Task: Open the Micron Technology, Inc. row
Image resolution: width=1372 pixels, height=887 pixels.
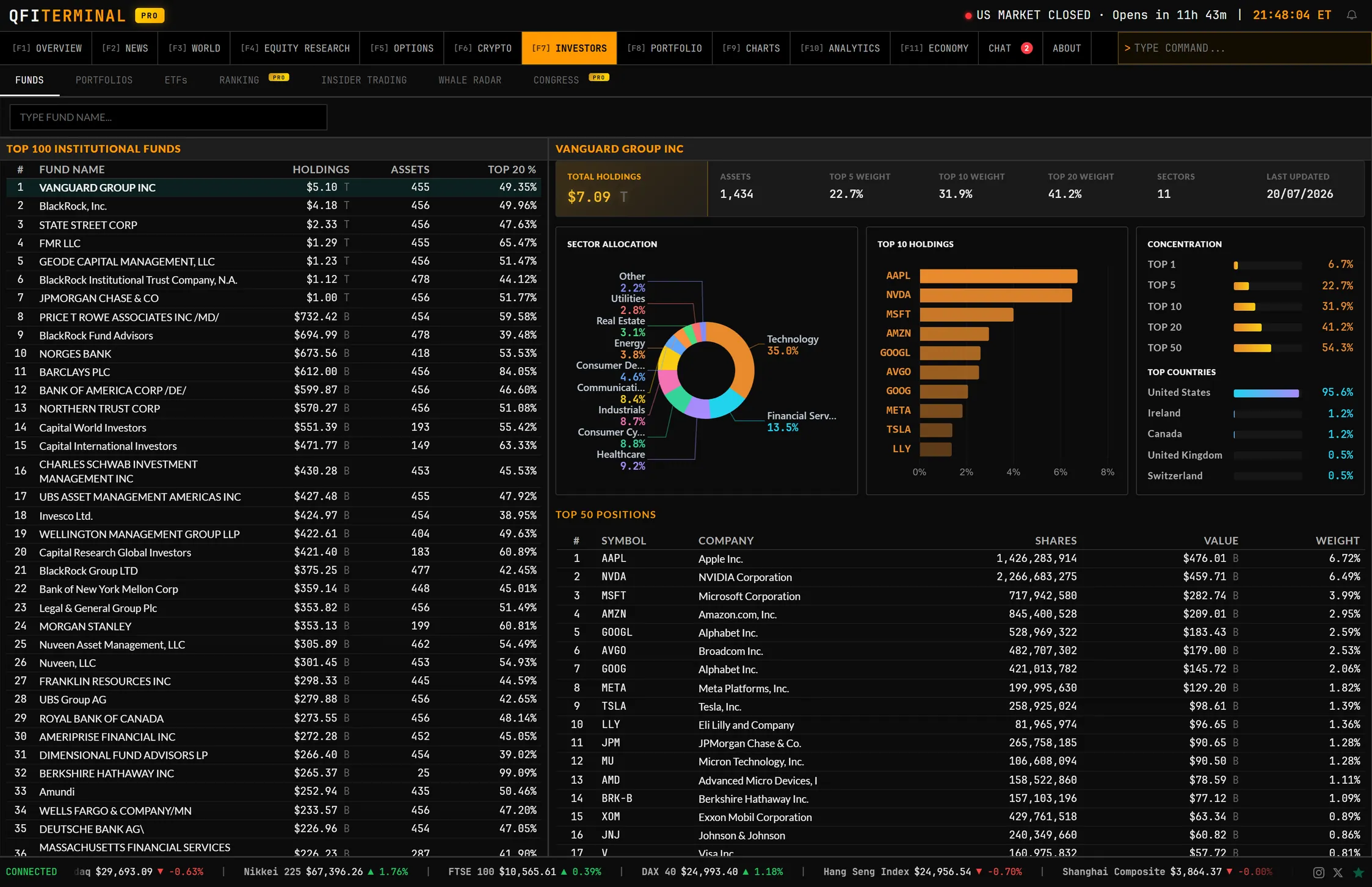Action: click(x=959, y=762)
